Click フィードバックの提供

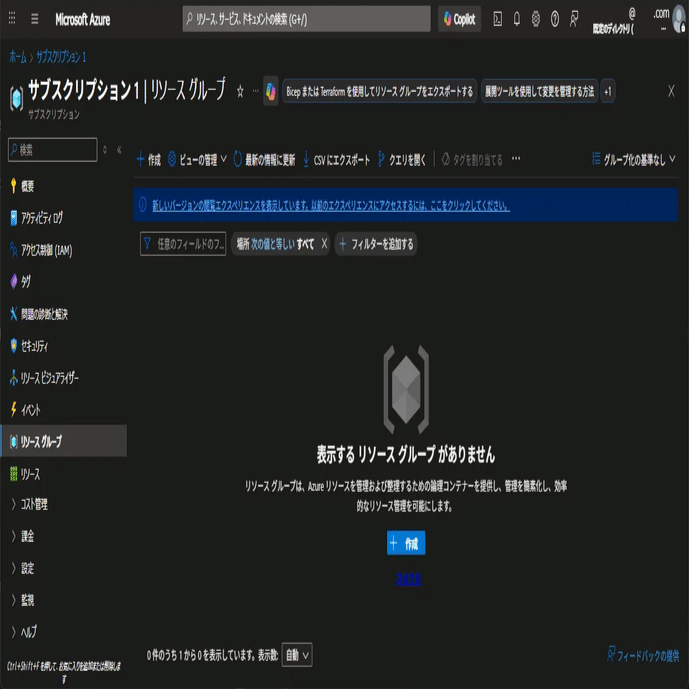coord(643,656)
